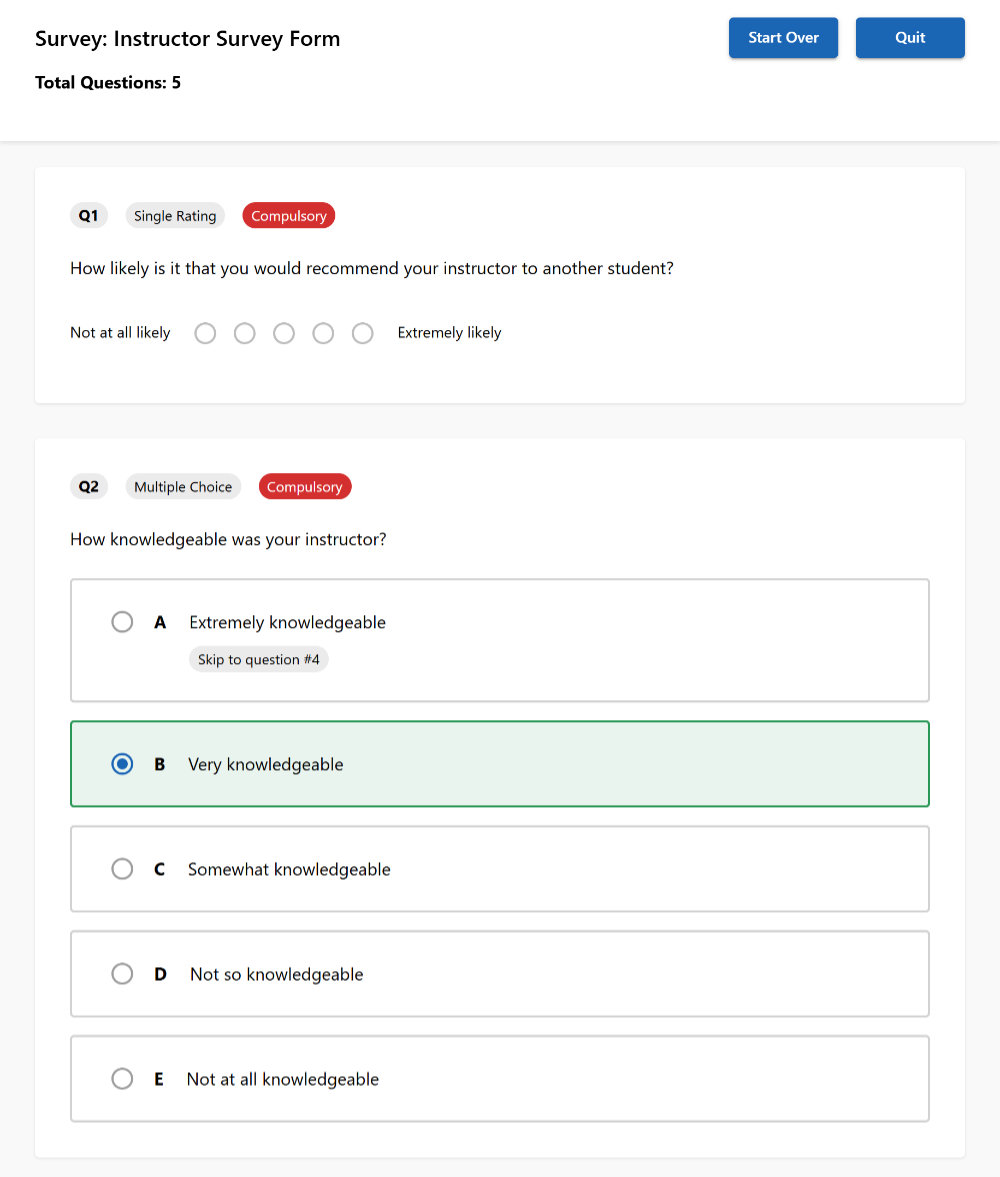Click the Multiple Choice label on question two
Image resolution: width=1000 pixels, height=1177 pixels.
[x=183, y=486]
